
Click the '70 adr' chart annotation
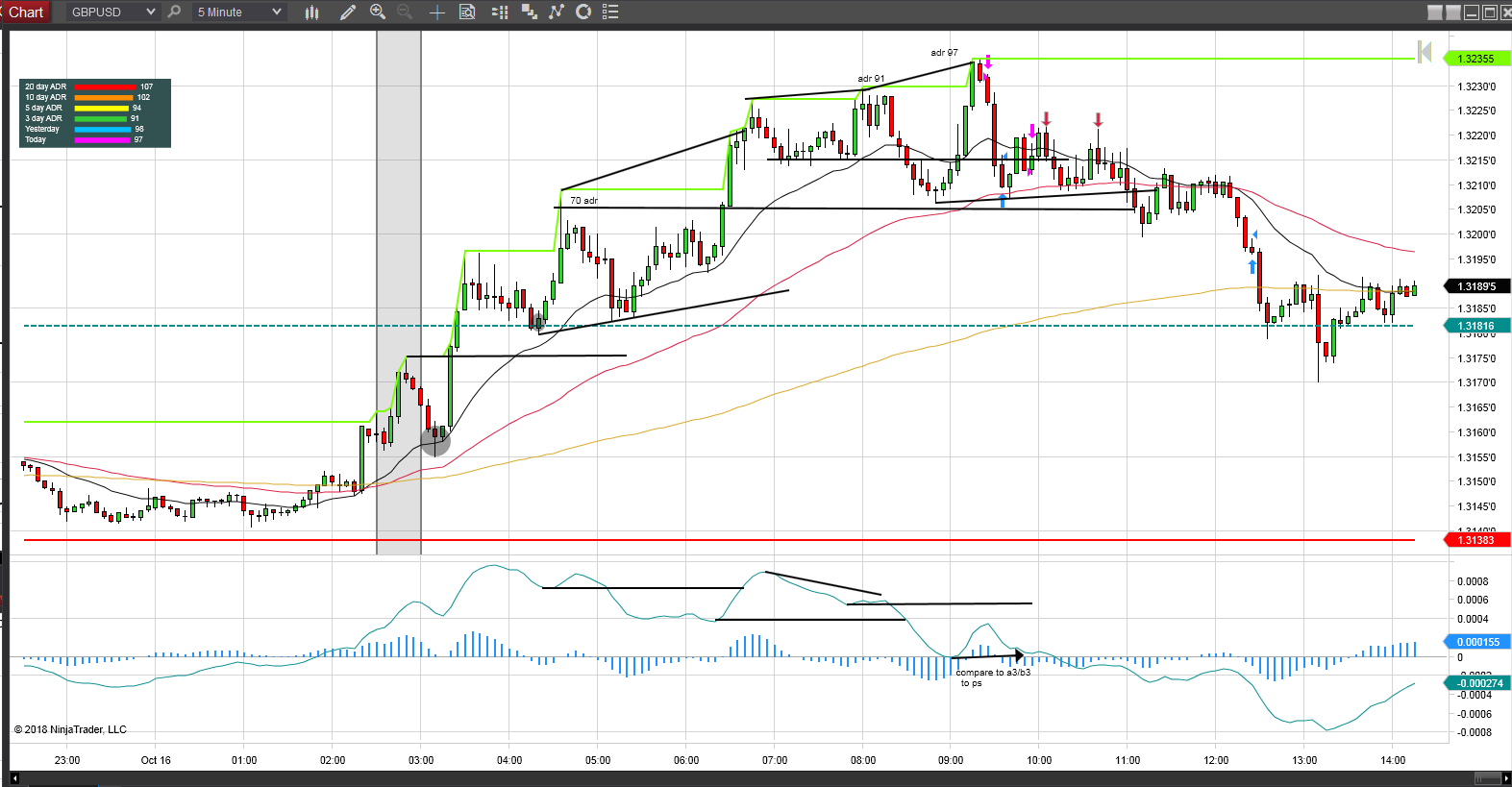tap(583, 201)
